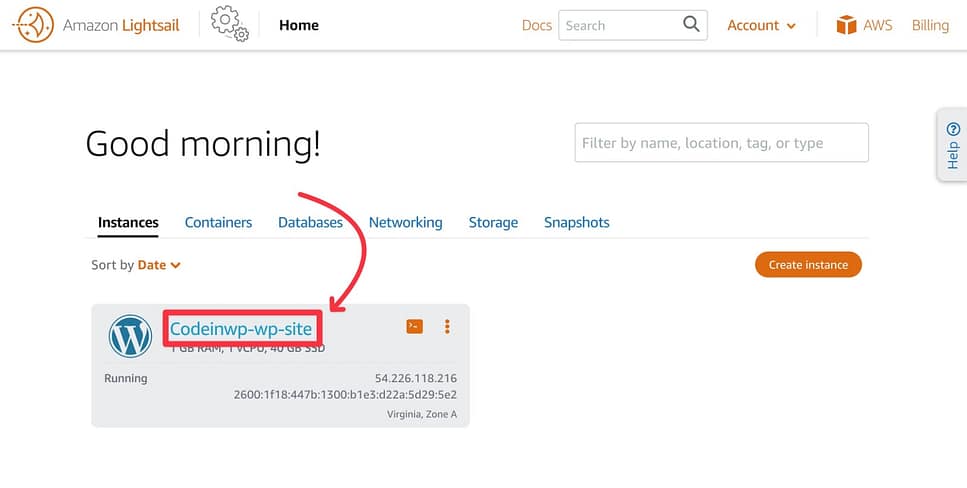The height and width of the screenshot is (488, 967).
Task: Click the WordPress logo on instance card
Action: [130, 336]
